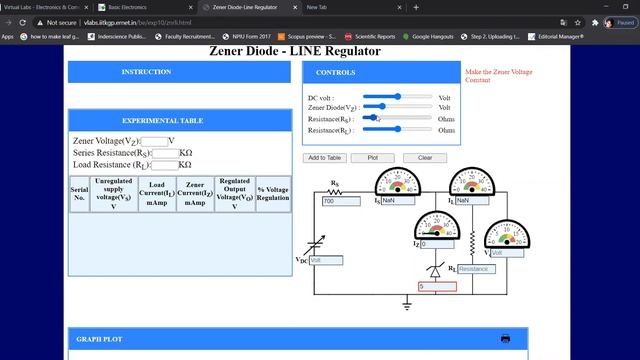
Task: Click the output Volt reading field
Action: [x=507, y=253]
